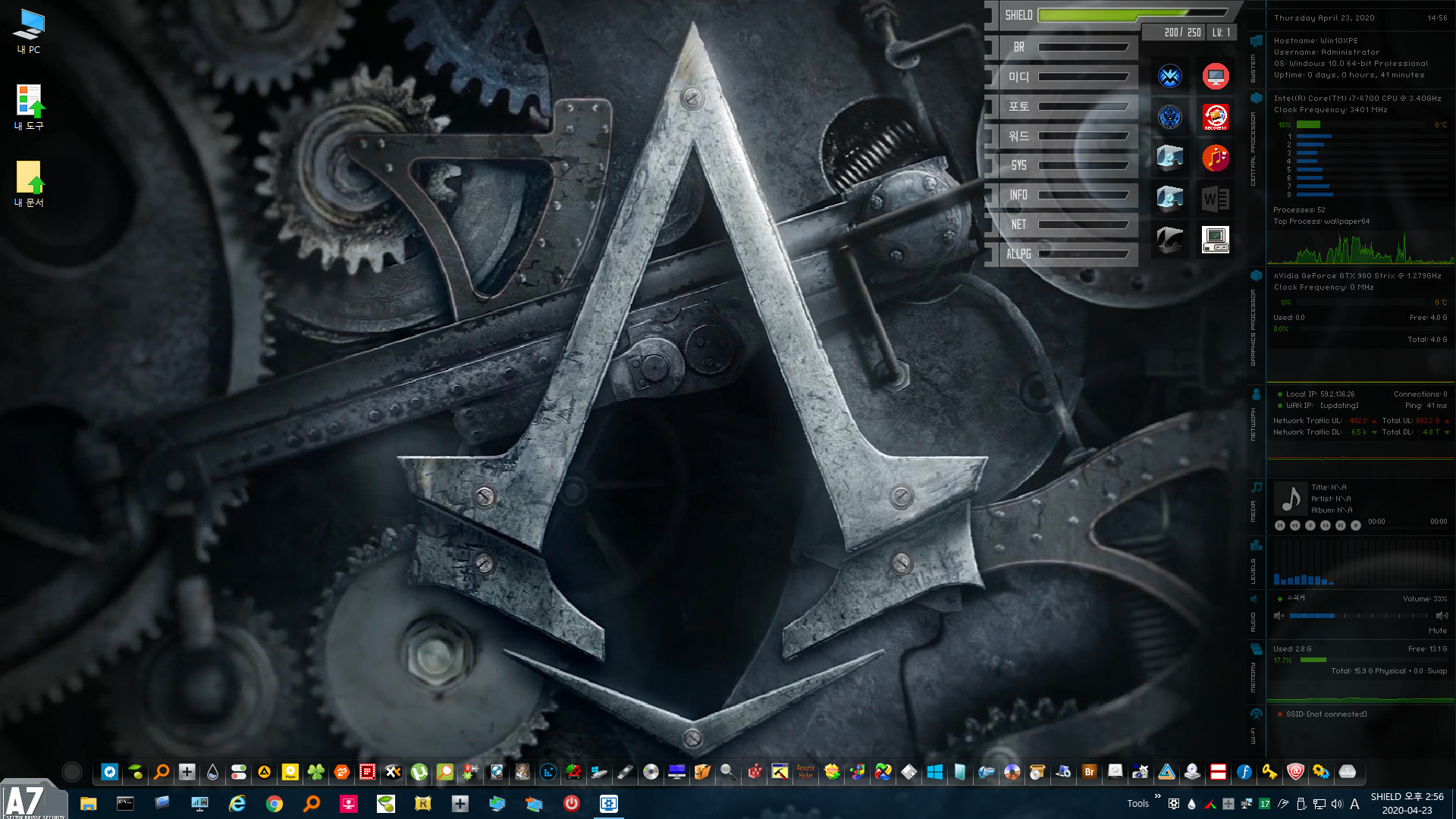Screen dimensions: 1456x819
Task: Select the BR launcher category
Action: coord(1063,47)
